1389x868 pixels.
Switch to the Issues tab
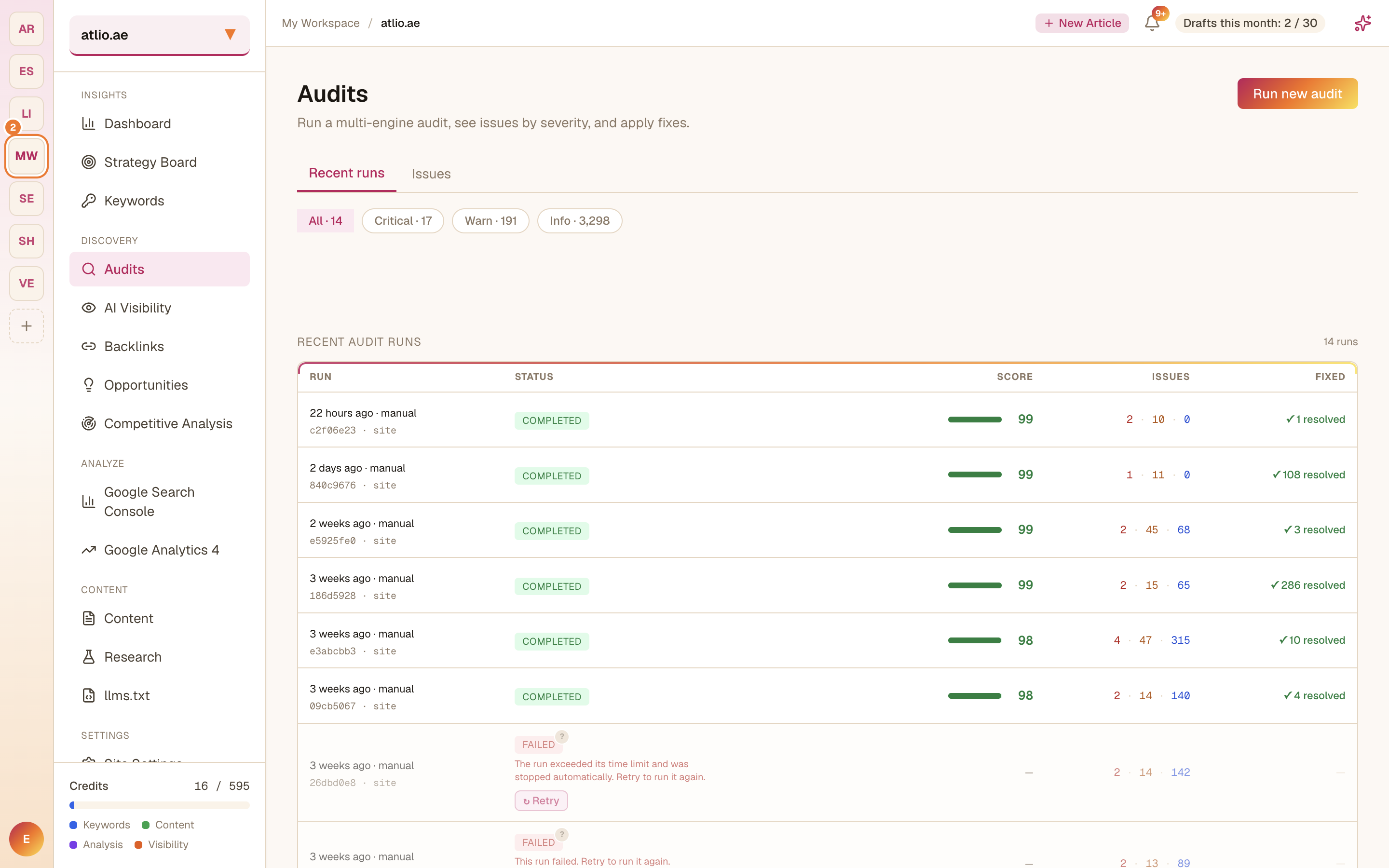431,174
